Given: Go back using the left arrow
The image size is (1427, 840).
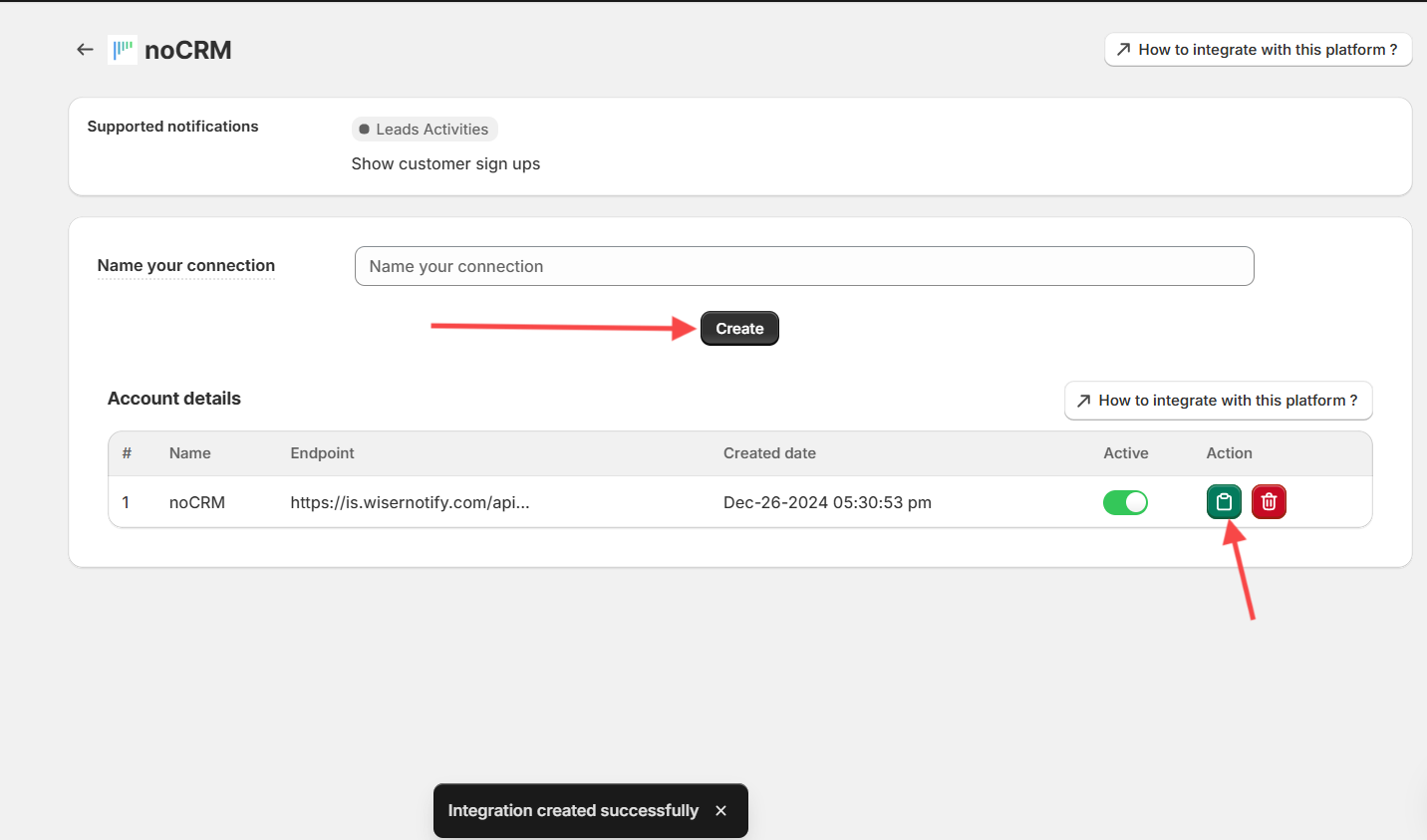Looking at the screenshot, I should pos(85,50).
